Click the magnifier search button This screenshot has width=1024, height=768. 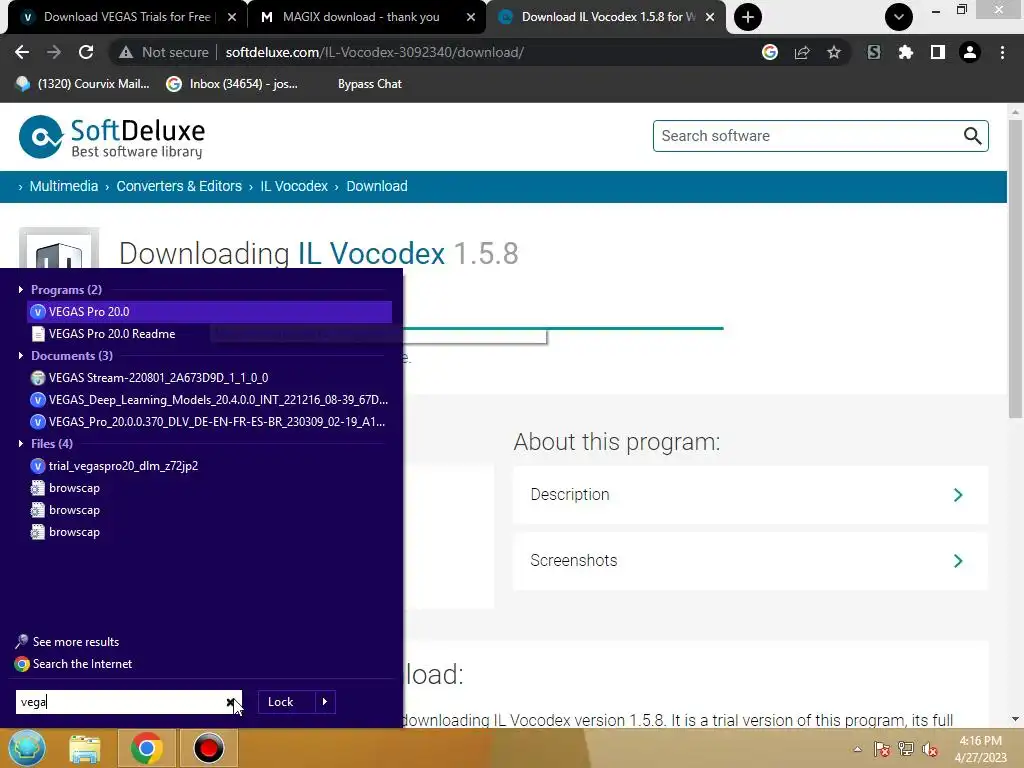pos(972,136)
